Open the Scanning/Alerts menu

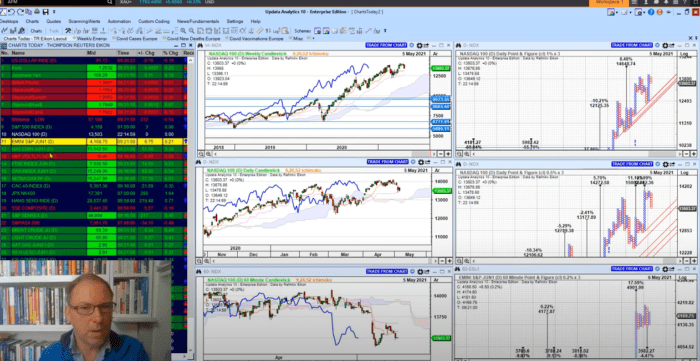point(84,21)
